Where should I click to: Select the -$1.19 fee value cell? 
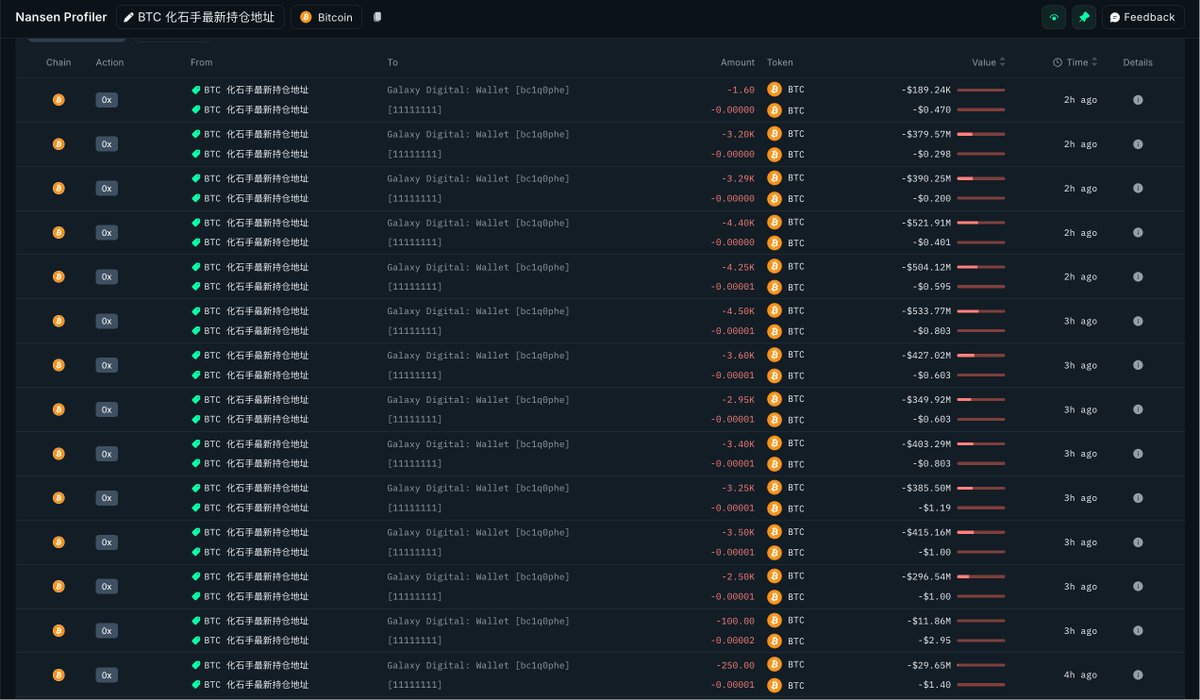935,508
